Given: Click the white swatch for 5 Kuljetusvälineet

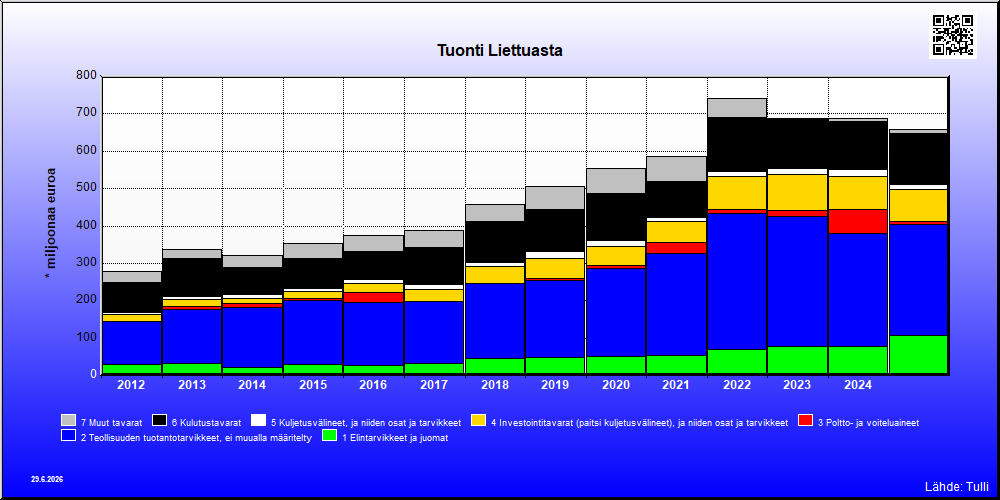Looking at the screenshot, I should (x=258, y=421).
